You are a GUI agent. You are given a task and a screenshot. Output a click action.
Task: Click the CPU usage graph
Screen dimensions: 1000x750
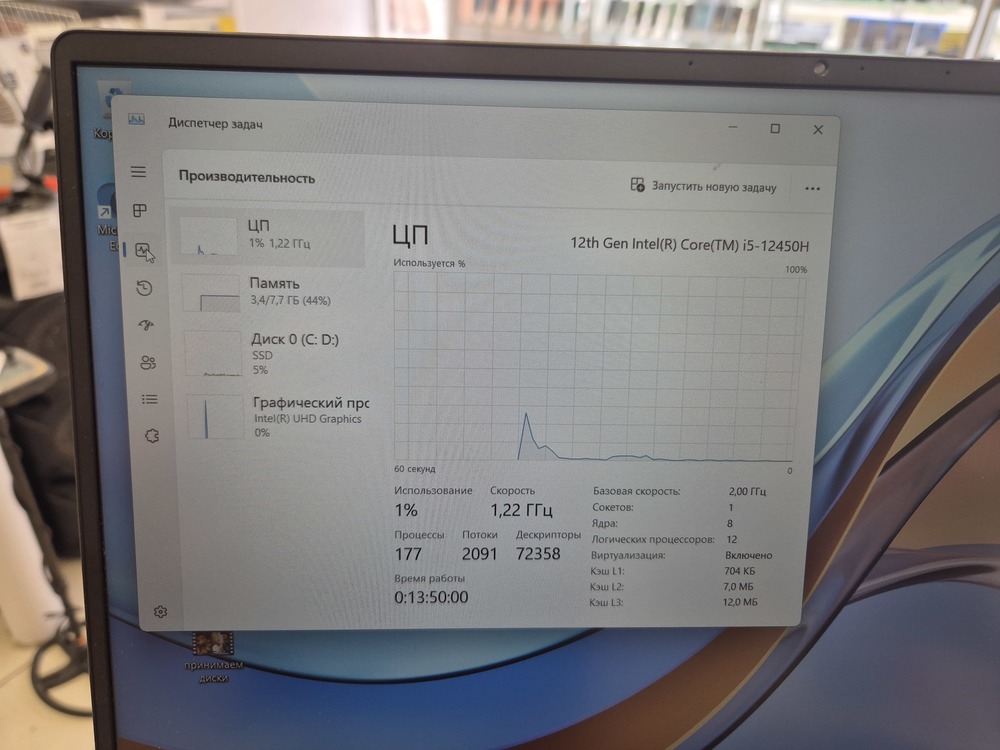click(x=594, y=366)
